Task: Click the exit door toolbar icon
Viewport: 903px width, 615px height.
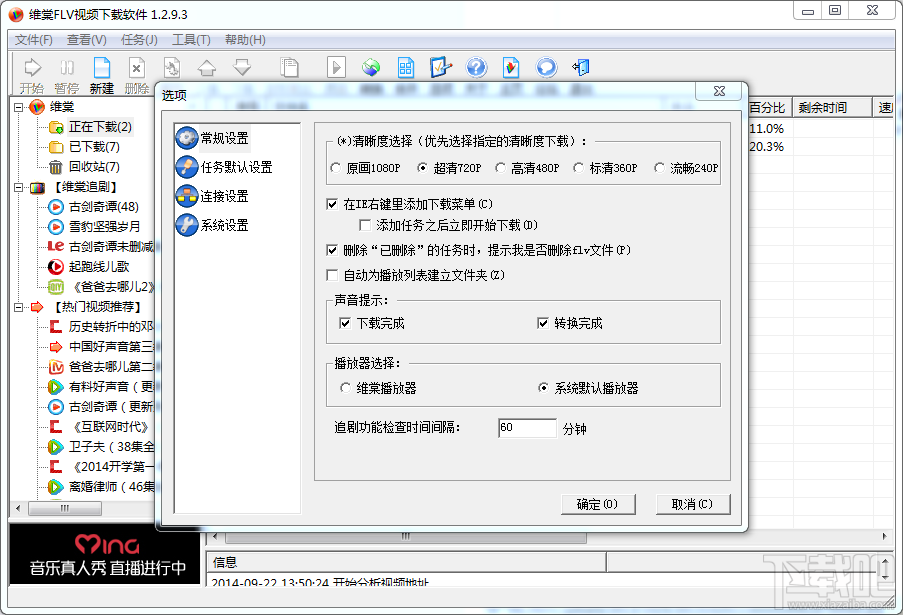Action: [581, 67]
